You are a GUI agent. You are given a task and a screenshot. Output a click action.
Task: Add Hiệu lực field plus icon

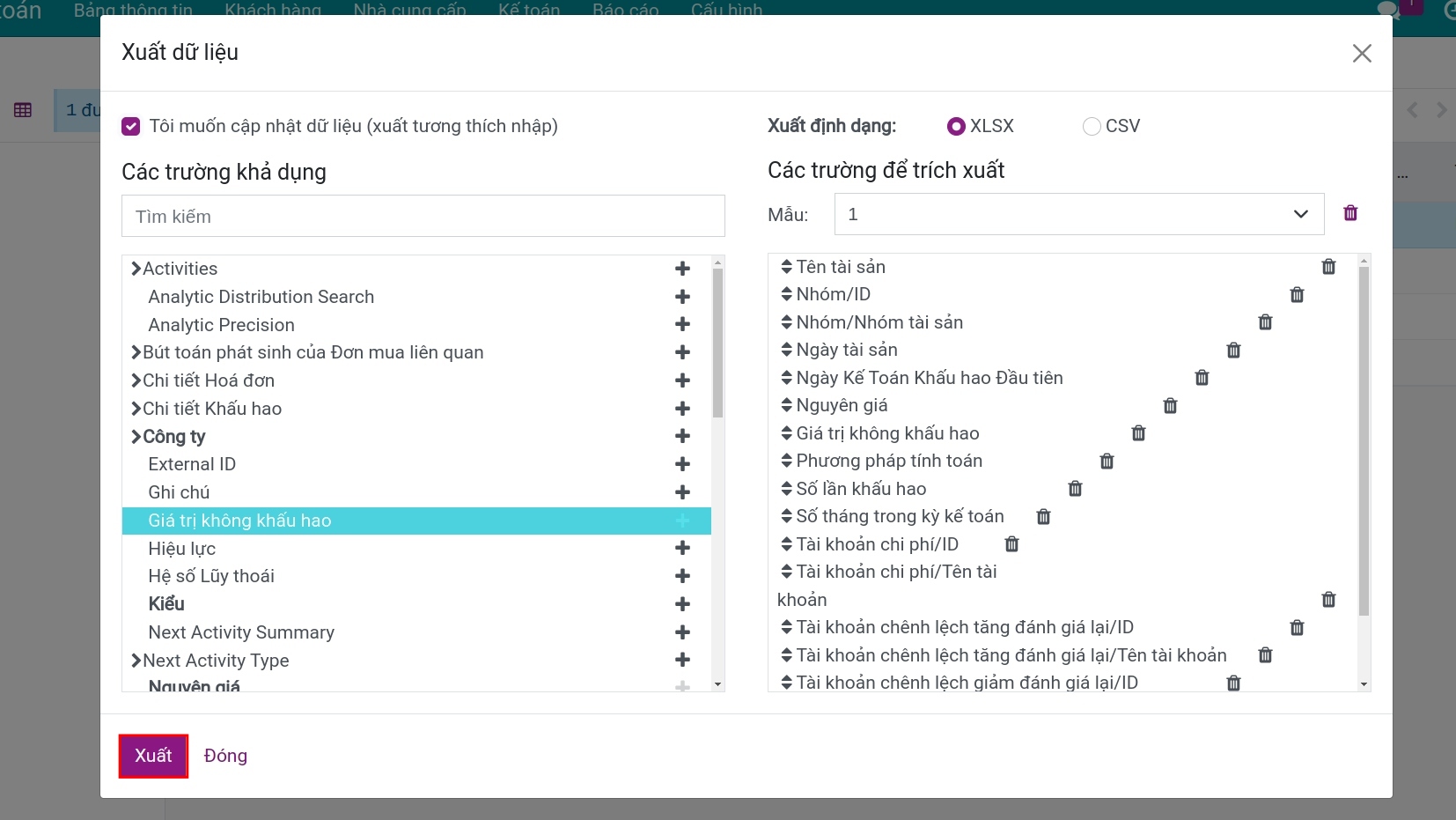682,548
